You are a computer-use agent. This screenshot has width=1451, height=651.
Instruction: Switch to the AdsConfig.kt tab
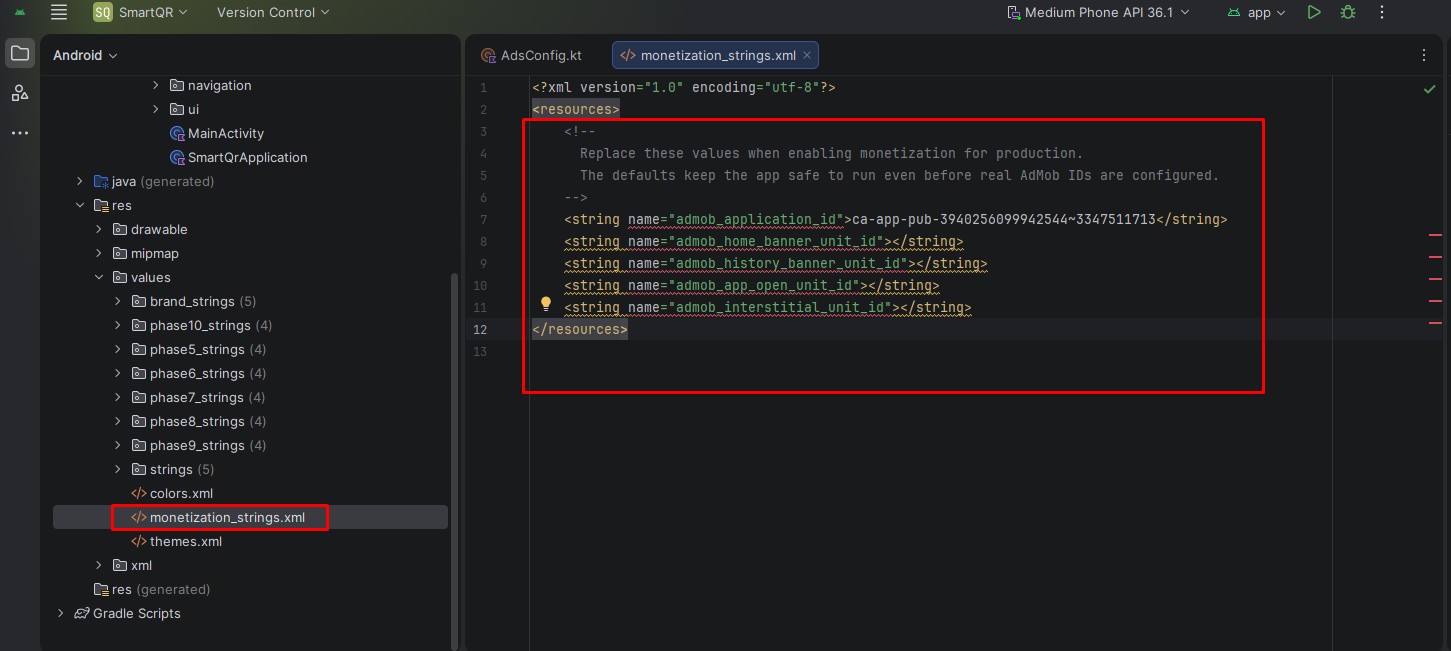[531, 55]
